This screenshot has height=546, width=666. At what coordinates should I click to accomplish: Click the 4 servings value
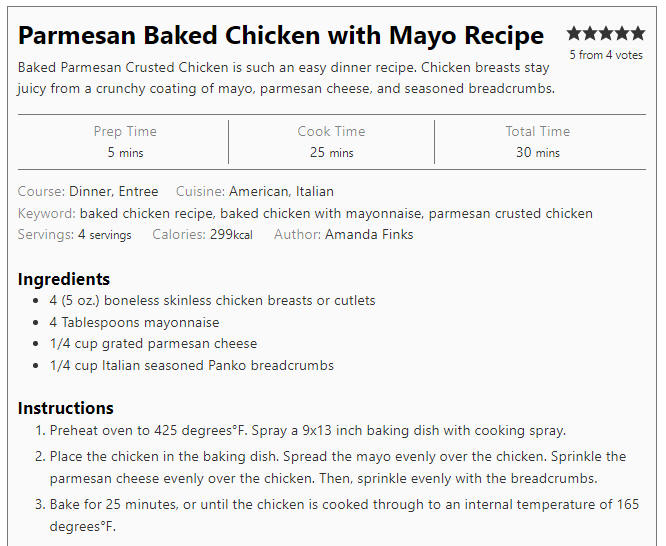(104, 235)
